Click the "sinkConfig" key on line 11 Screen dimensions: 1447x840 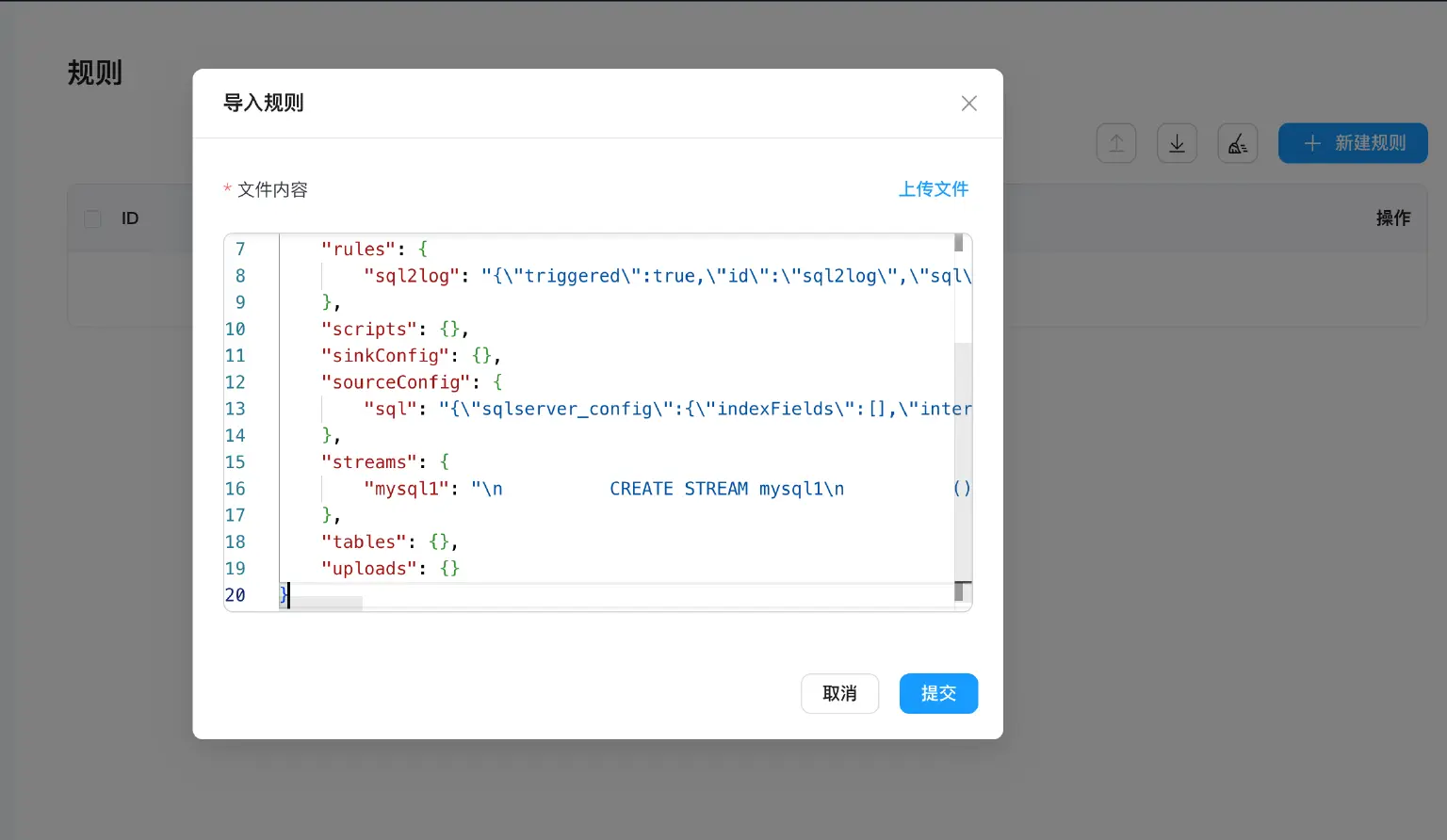tap(384, 356)
